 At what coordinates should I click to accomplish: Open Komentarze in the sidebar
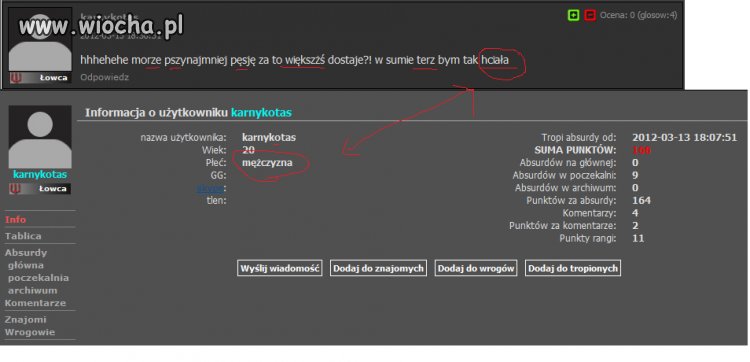point(35,303)
